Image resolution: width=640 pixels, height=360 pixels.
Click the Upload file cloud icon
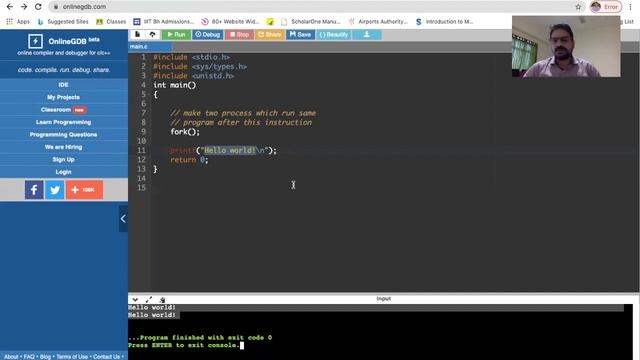pyautogui.click(x=152, y=35)
